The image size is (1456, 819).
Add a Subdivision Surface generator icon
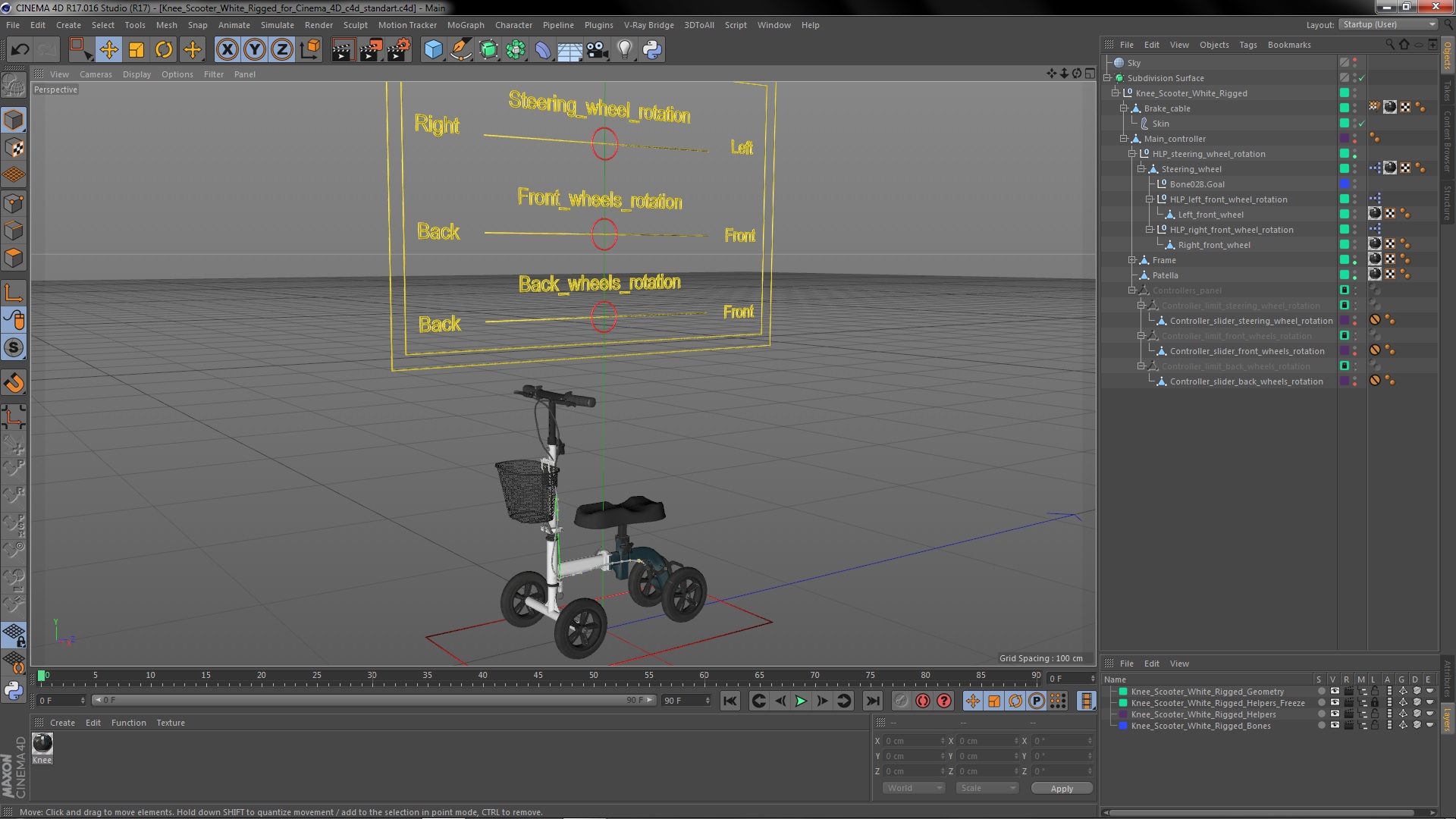click(x=488, y=50)
